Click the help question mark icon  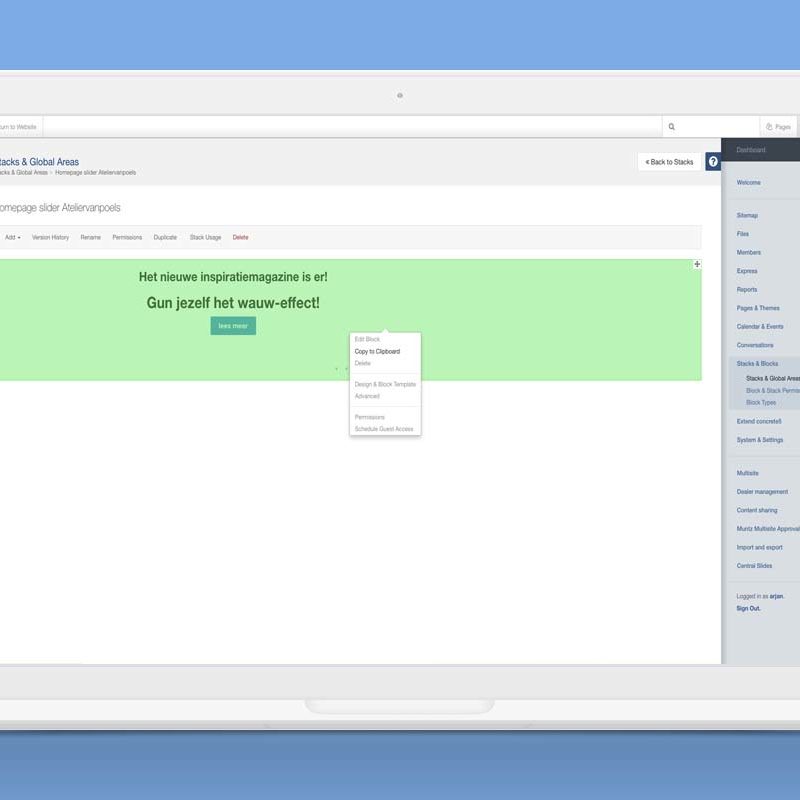(x=713, y=161)
